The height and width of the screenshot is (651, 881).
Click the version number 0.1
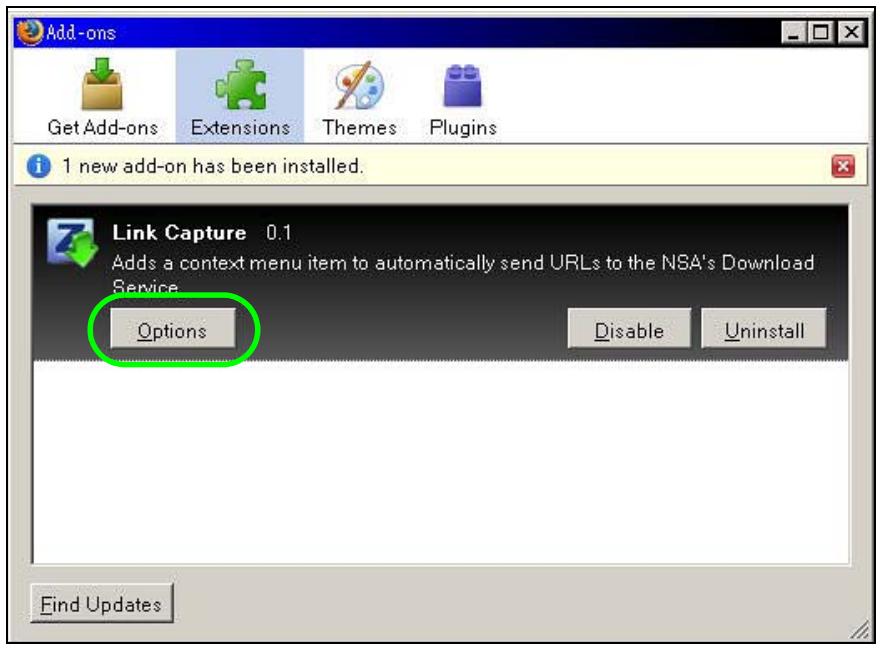279,233
